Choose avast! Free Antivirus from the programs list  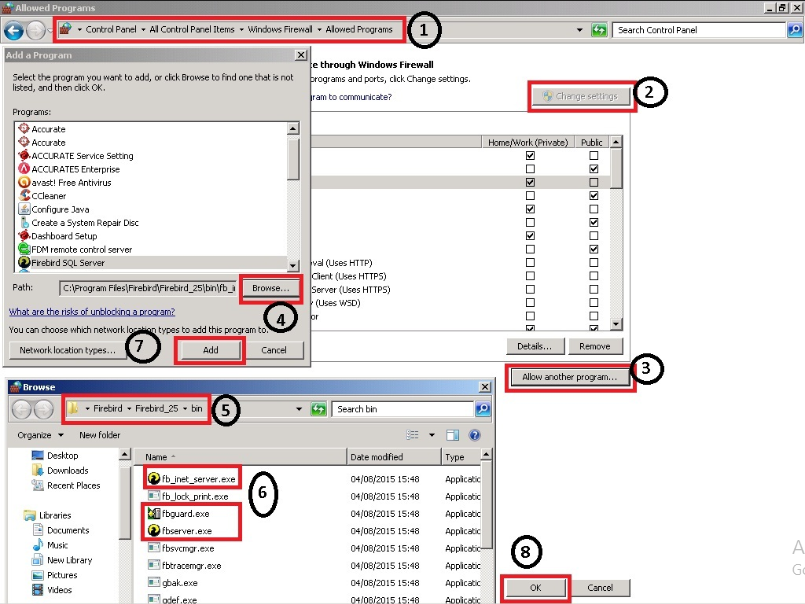pyautogui.click(x=71, y=183)
